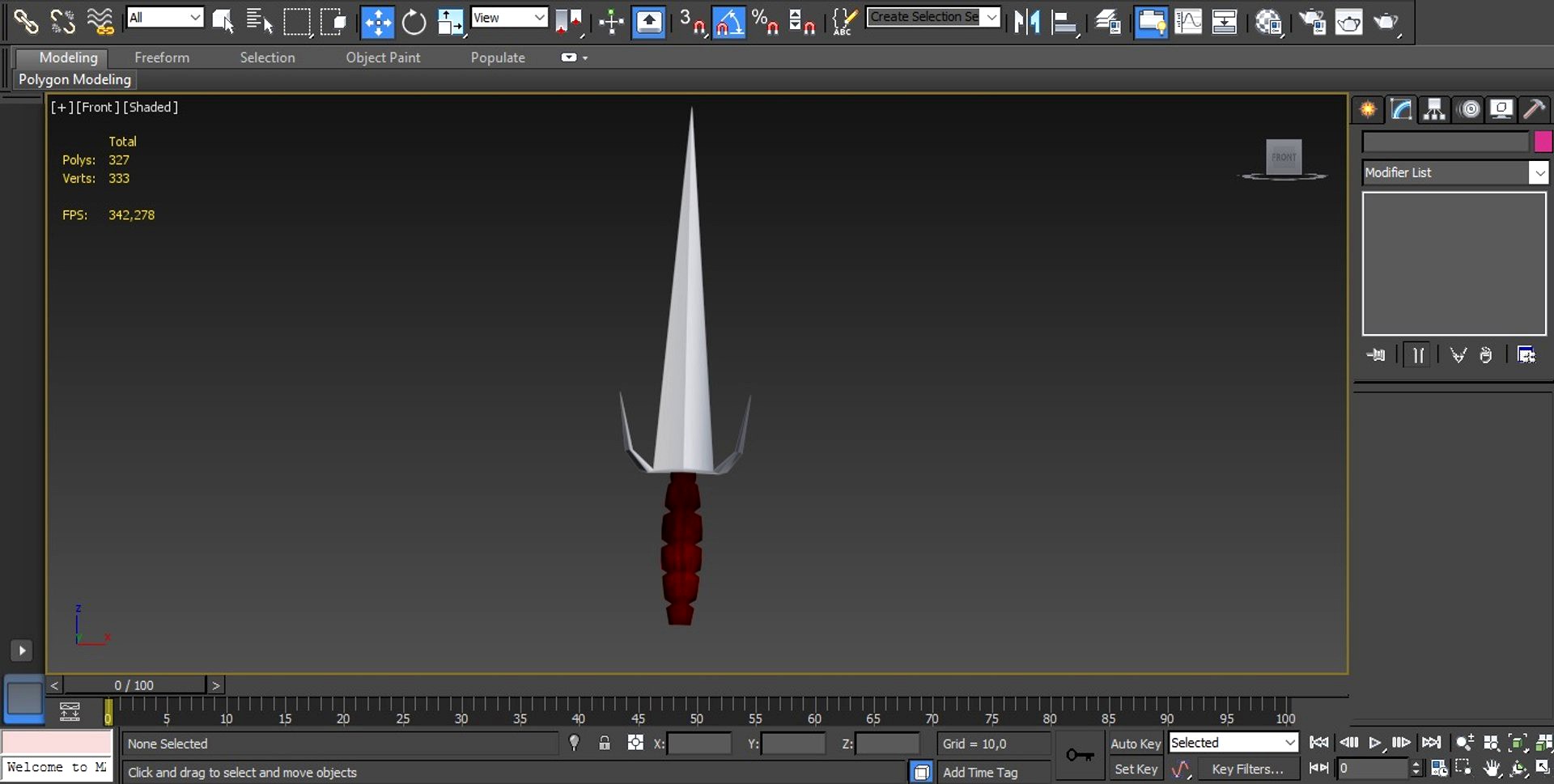This screenshot has width=1554, height=784.
Task: Click the Play Animation button
Action: tap(1374, 743)
